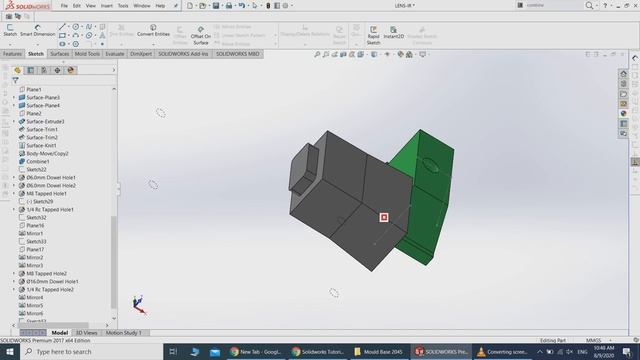
Task: Click the feature tree vertical scrollbar
Action: click(x=114, y=263)
